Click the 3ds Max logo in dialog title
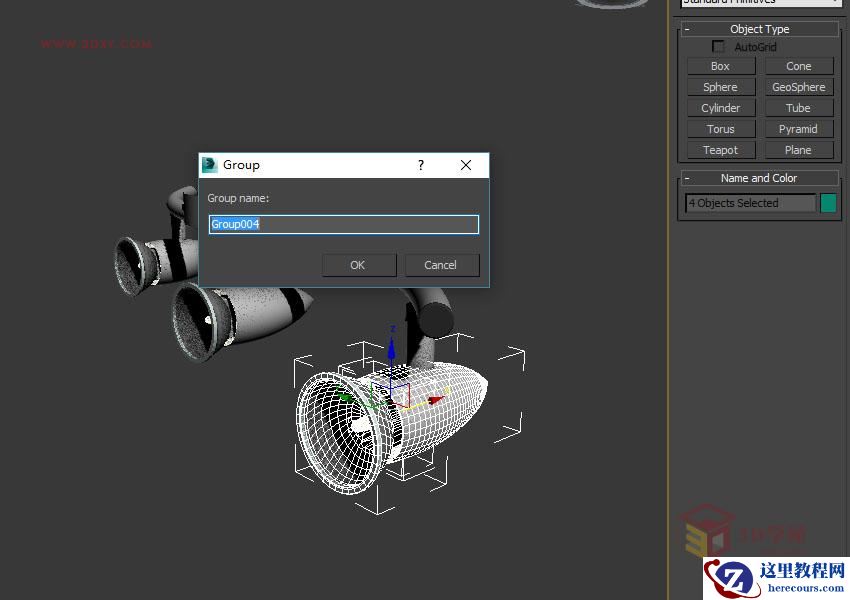This screenshot has height=600, width=850. pyautogui.click(x=209, y=165)
